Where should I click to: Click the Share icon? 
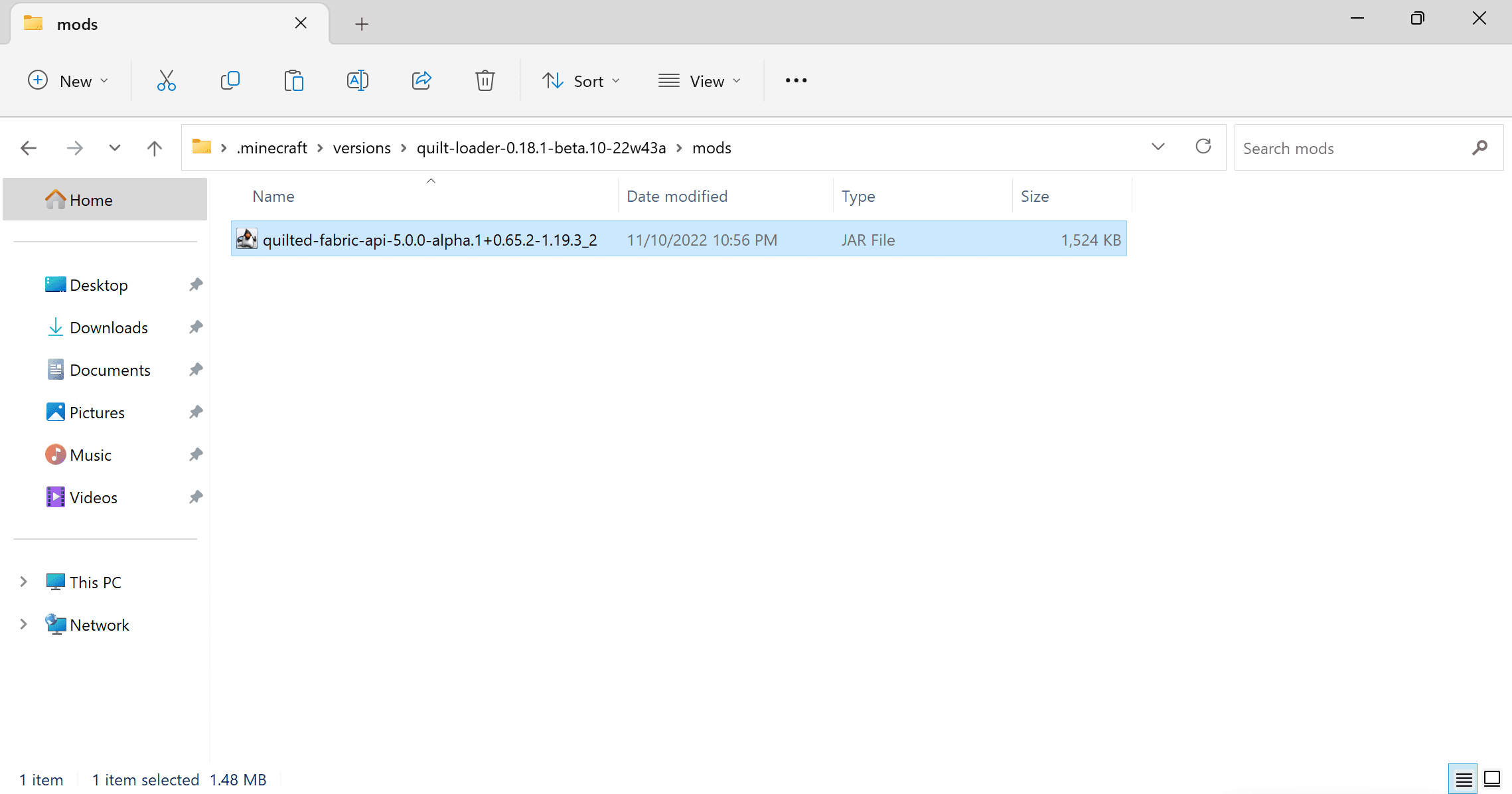point(421,80)
